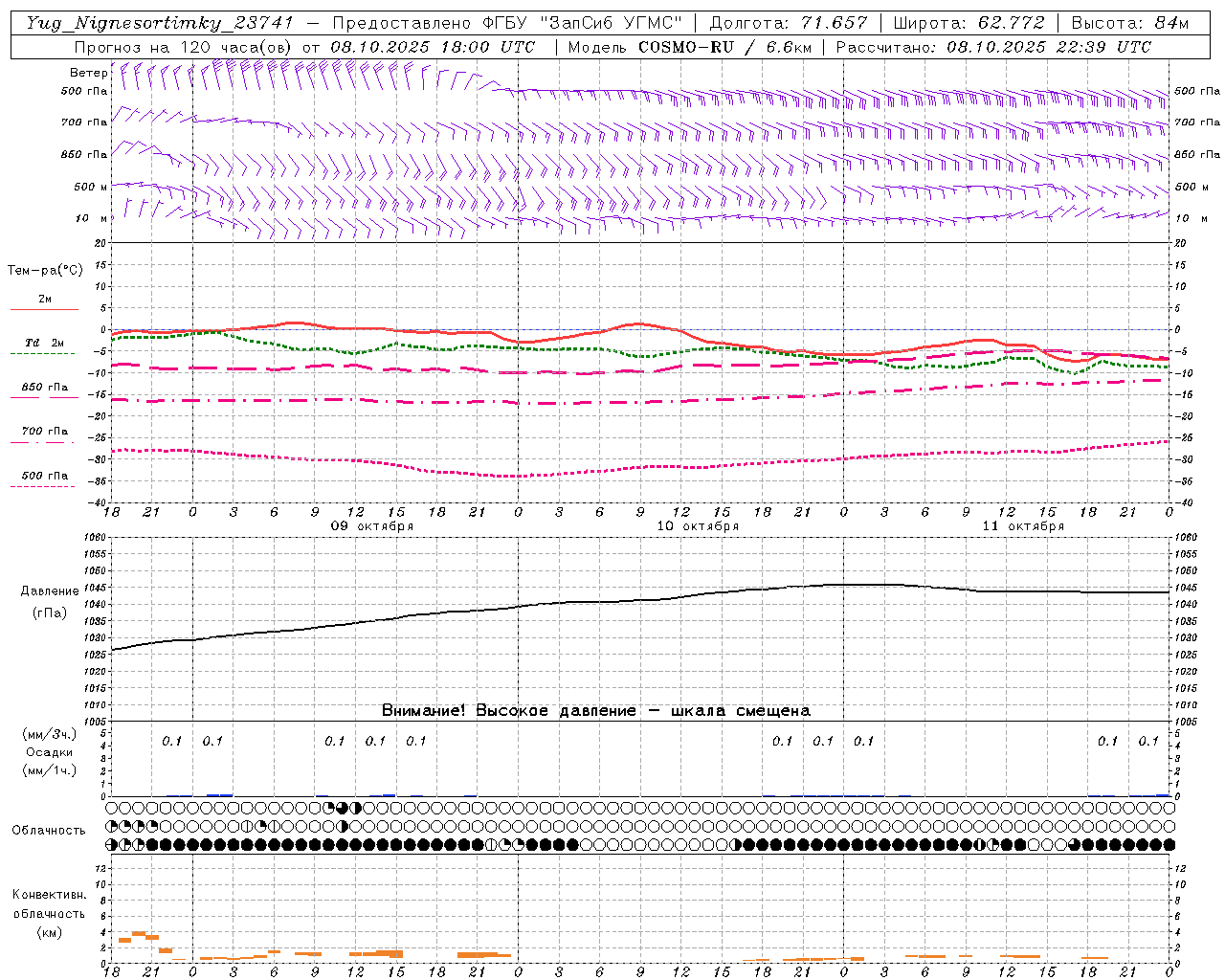The width and height of the screenshot is (1225, 980).
Task: Click the 500 гПа temperature legend entry
Action: pyautogui.click(x=45, y=476)
